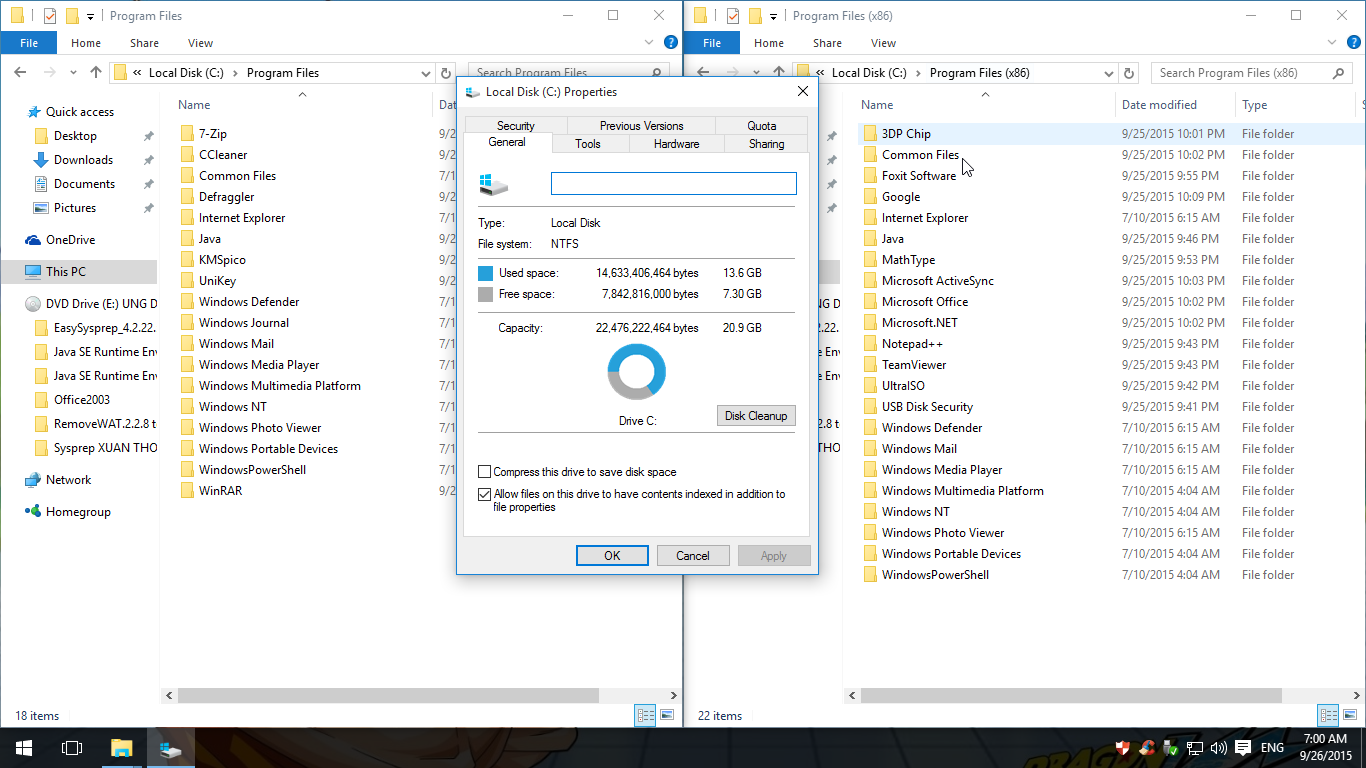Screen dimensions: 1366x768
Task: Open File menu in Program Files (x86) window
Action: [x=712, y=43]
